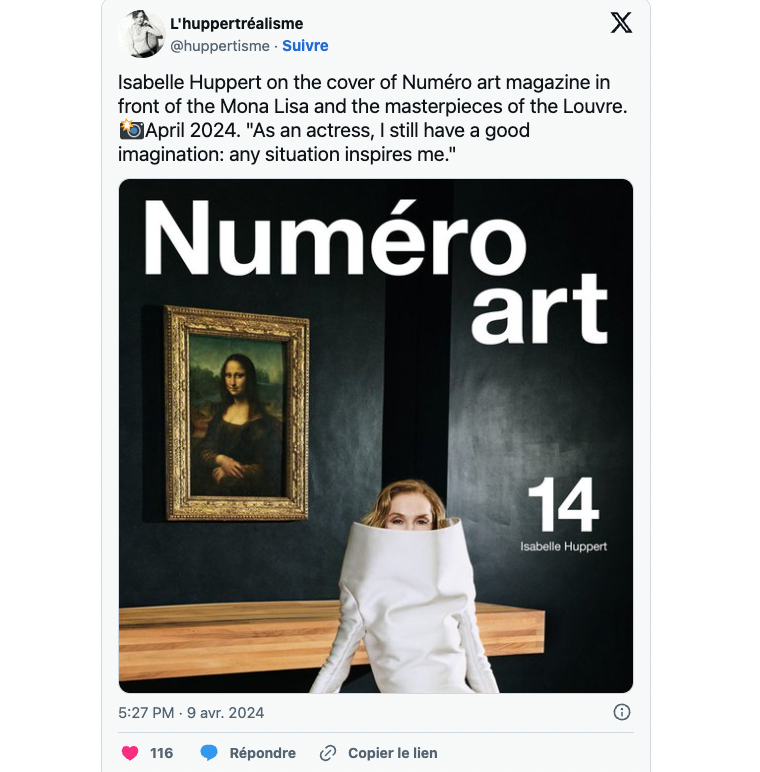Click the 9 avr. 2024 date
760x772 pixels.
(x=225, y=713)
